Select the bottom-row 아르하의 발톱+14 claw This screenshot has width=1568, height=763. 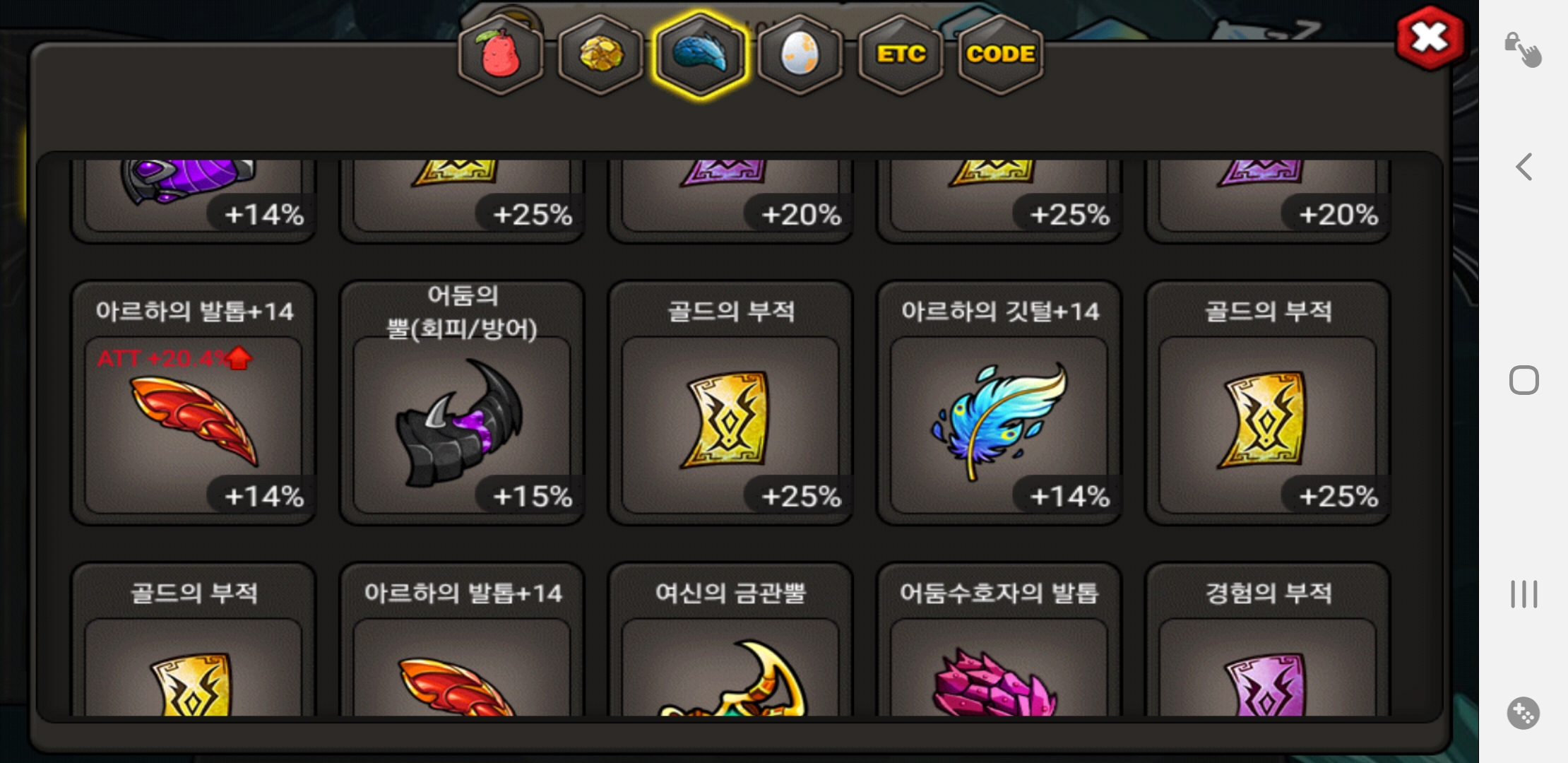(462, 639)
